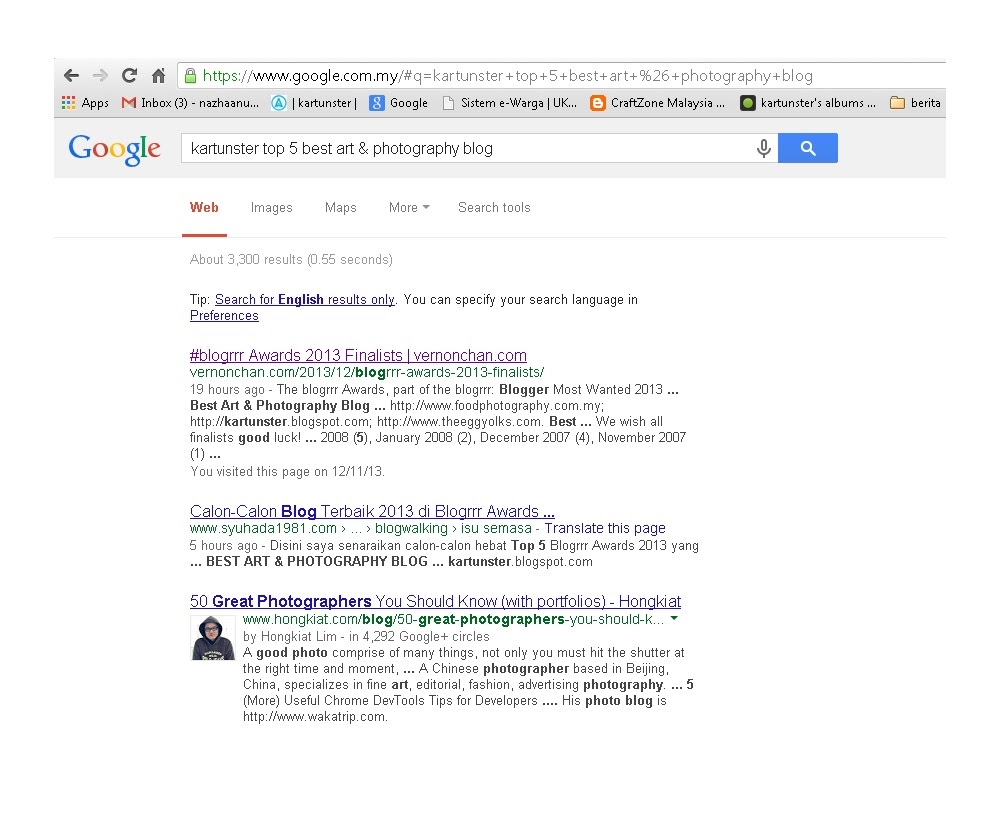Open #blogrrr Awards 2013 Finalists result
Viewport: 1000px width, 828px height.
358,355
